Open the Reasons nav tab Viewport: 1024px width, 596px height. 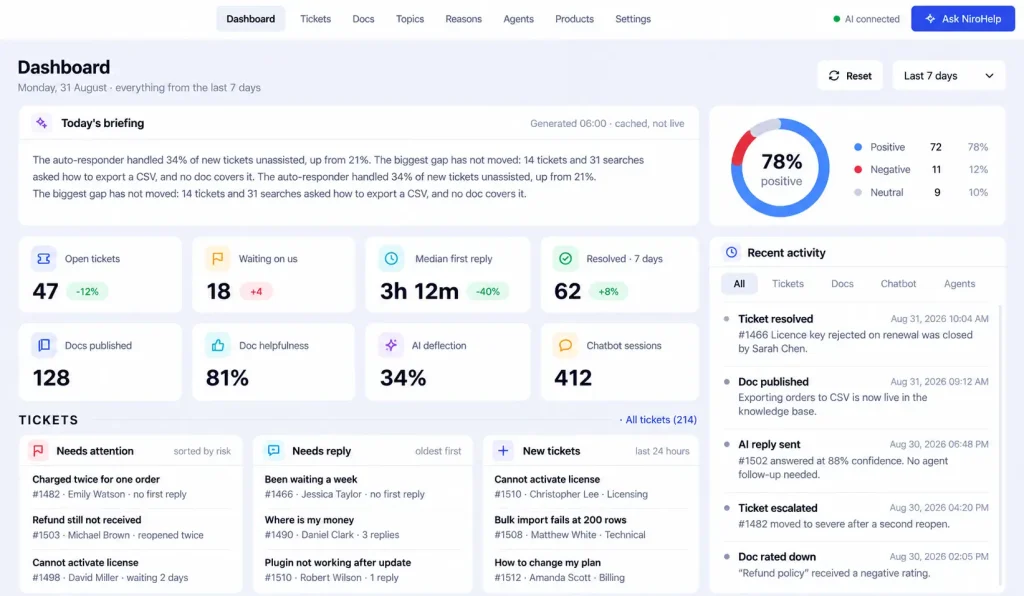point(464,19)
